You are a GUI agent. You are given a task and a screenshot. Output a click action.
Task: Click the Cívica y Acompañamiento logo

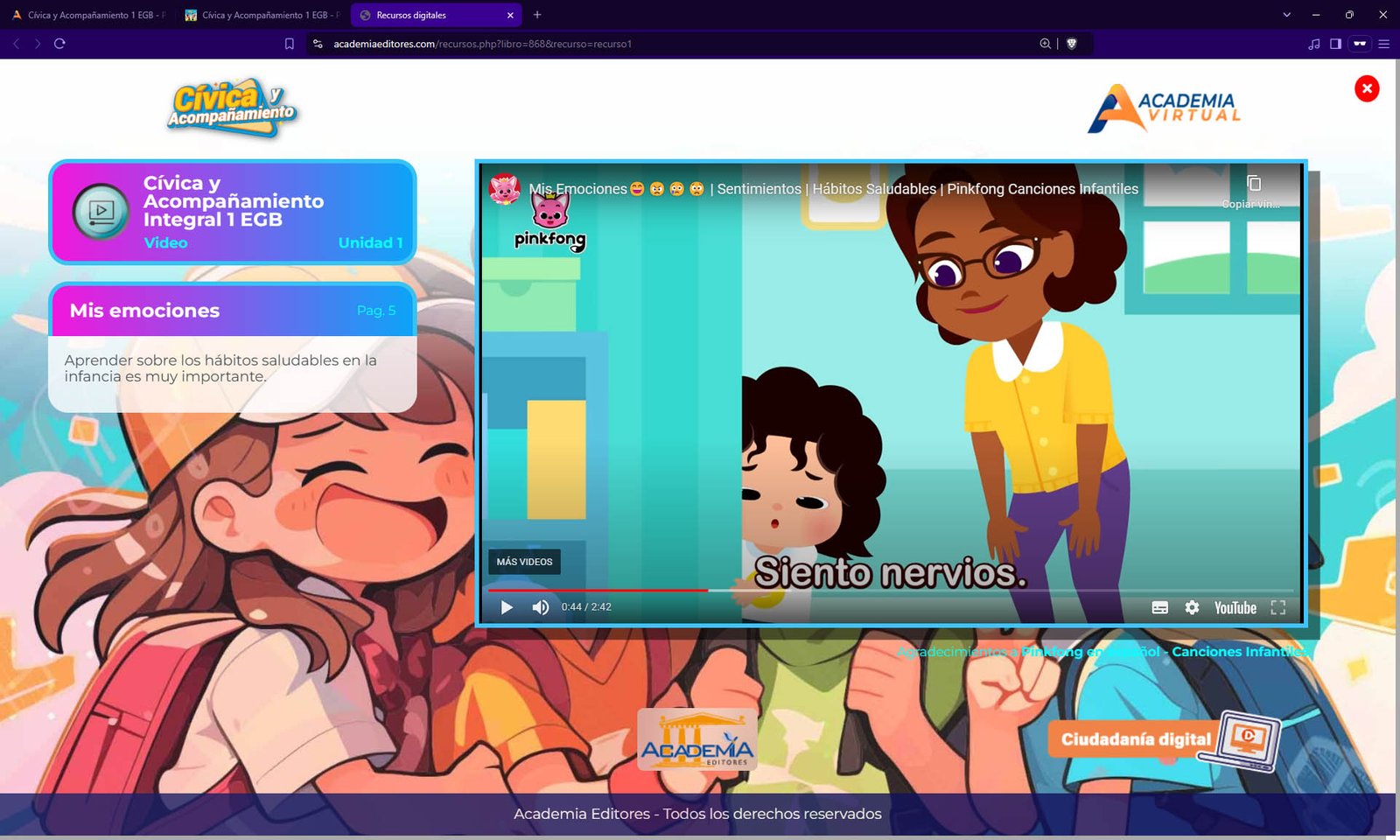click(x=232, y=108)
